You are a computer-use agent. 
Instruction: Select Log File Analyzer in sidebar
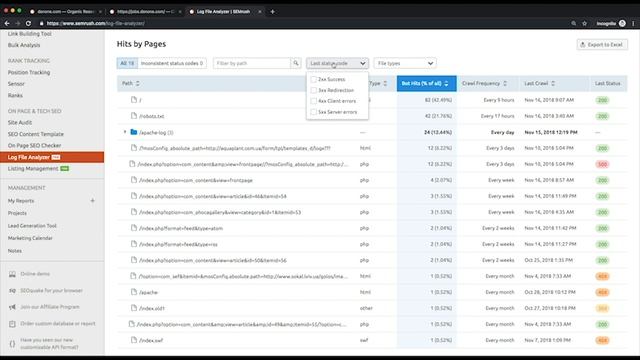52,157
